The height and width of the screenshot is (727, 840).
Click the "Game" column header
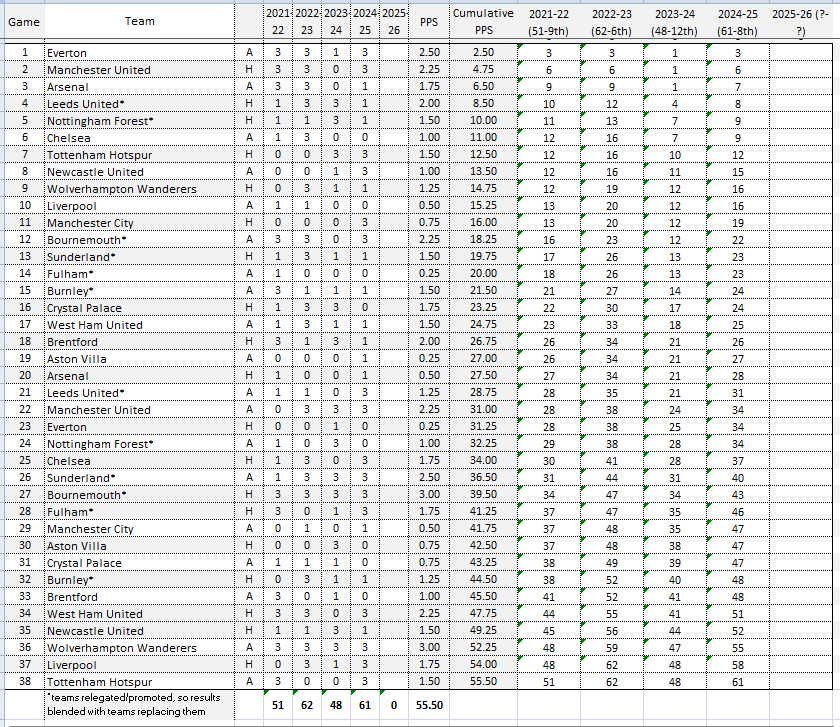pos(24,22)
